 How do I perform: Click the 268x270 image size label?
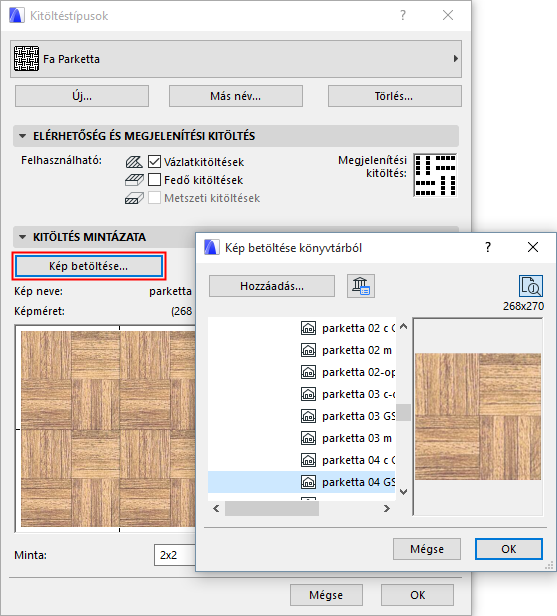click(524, 306)
